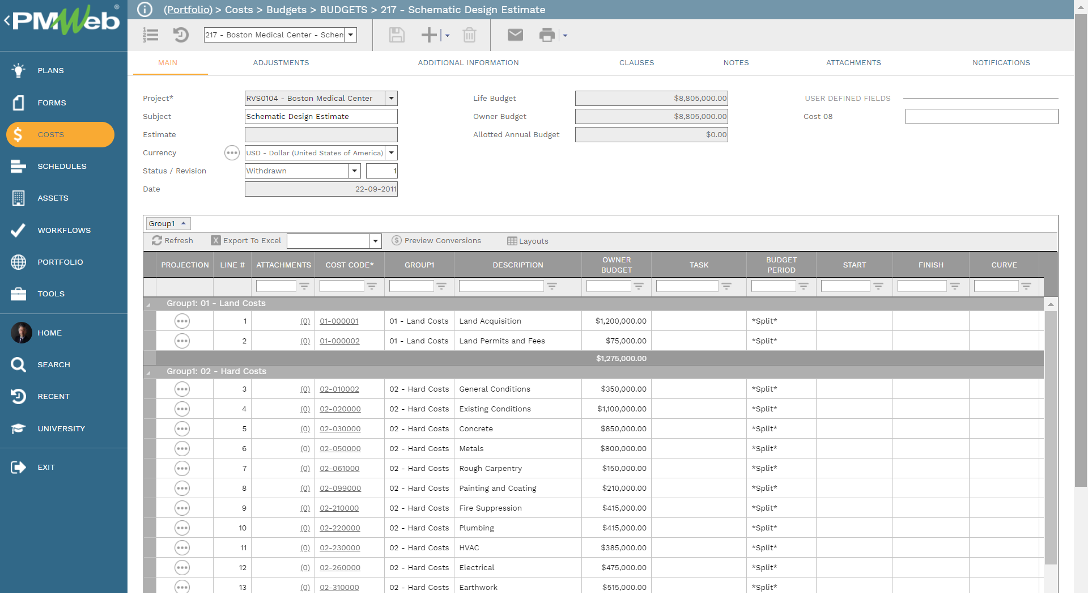Open projection for Concrete row
This screenshot has height=593, width=1089.
point(182,428)
